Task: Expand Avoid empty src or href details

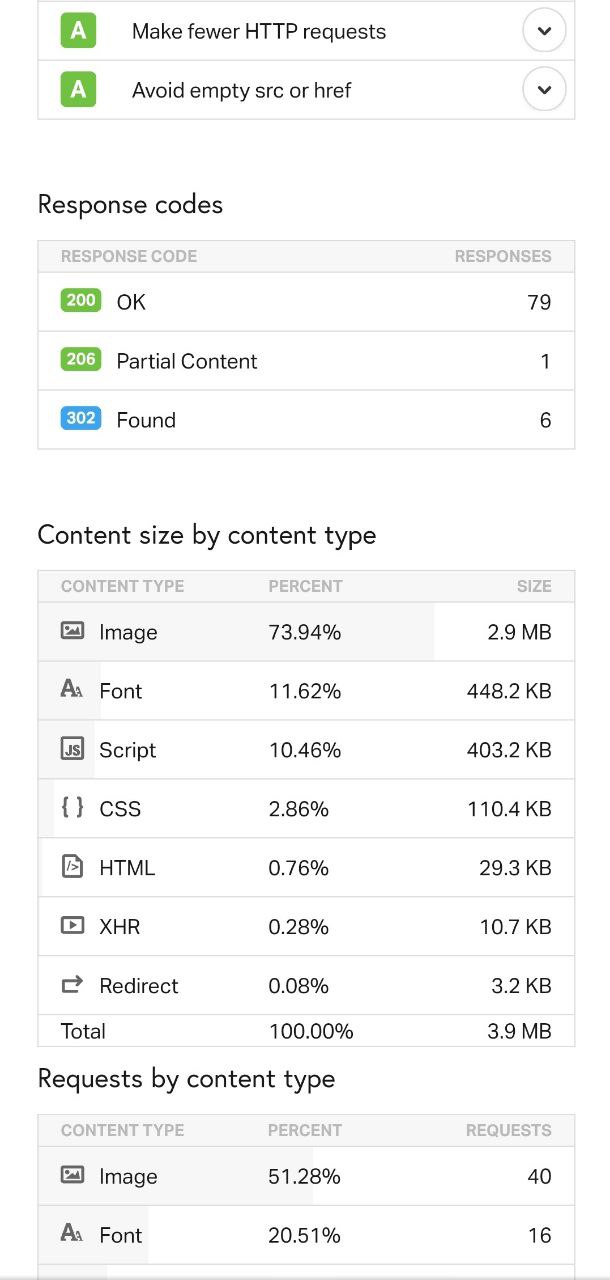Action: 544,90
